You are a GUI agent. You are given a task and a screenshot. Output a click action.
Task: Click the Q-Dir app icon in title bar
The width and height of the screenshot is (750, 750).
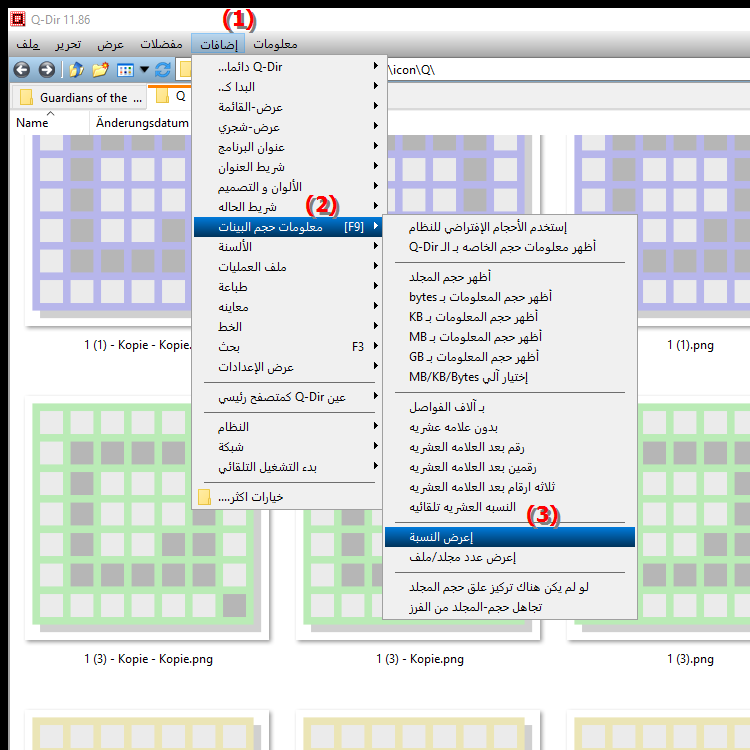point(18,19)
